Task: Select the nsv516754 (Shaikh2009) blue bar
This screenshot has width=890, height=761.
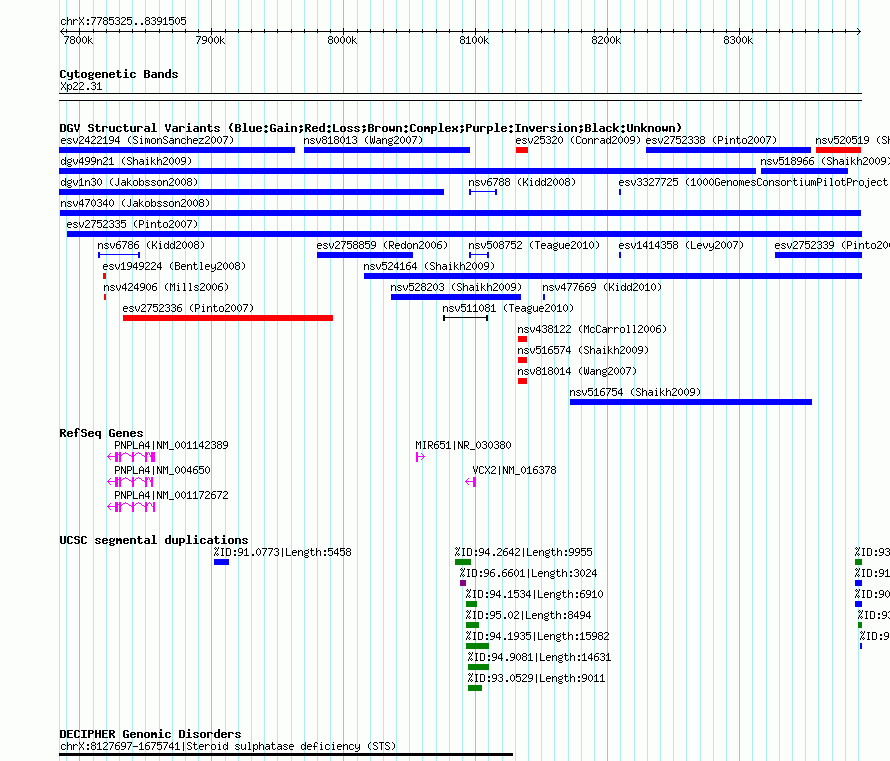Action: [691, 402]
